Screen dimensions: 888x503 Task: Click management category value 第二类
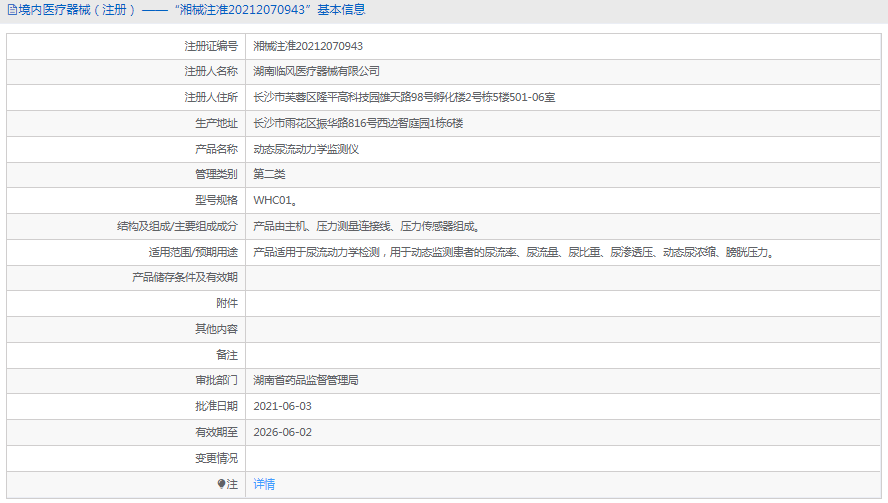pos(269,174)
